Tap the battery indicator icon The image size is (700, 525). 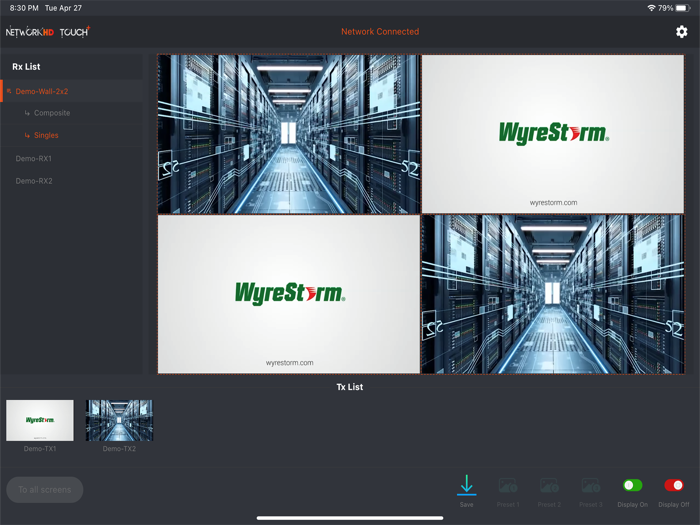point(683,8)
